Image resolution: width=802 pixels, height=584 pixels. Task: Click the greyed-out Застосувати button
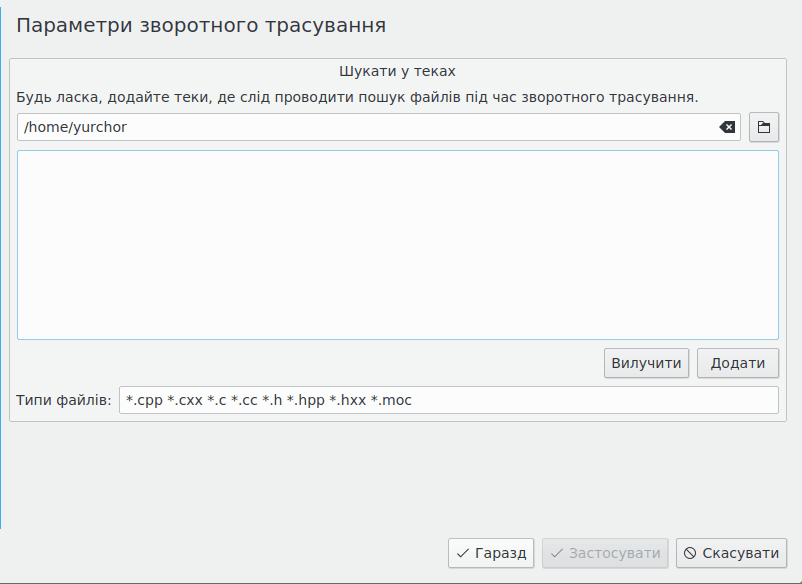605,553
